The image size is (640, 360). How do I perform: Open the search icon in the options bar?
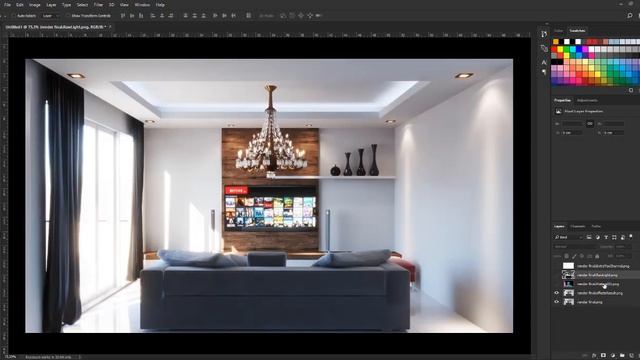tap(630, 16)
